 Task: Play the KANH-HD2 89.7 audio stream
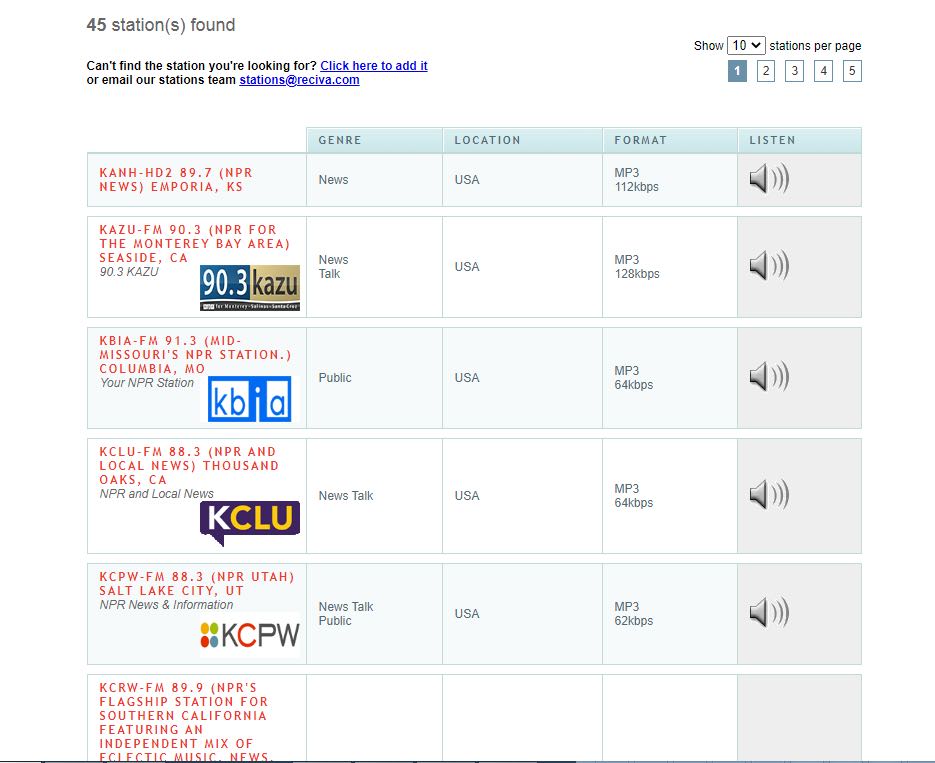[767, 180]
